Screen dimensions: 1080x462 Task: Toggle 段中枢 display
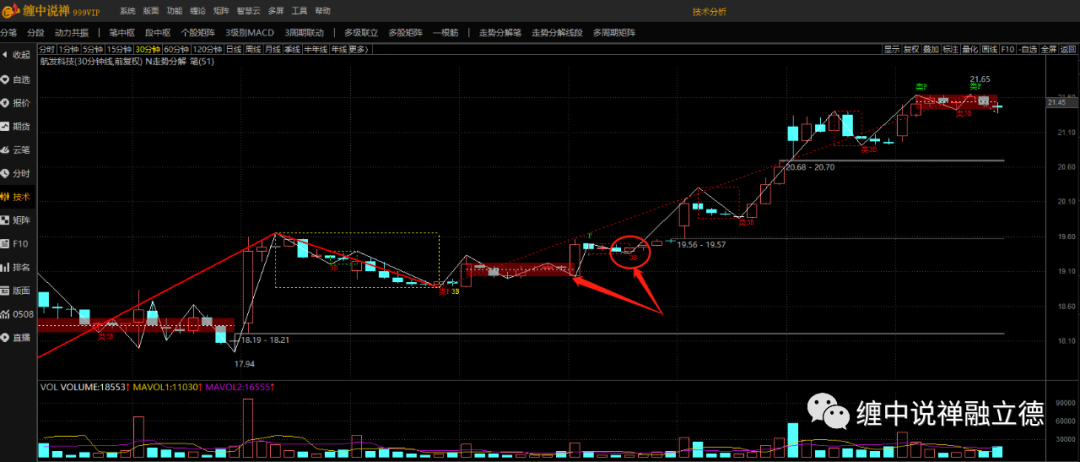158,32
